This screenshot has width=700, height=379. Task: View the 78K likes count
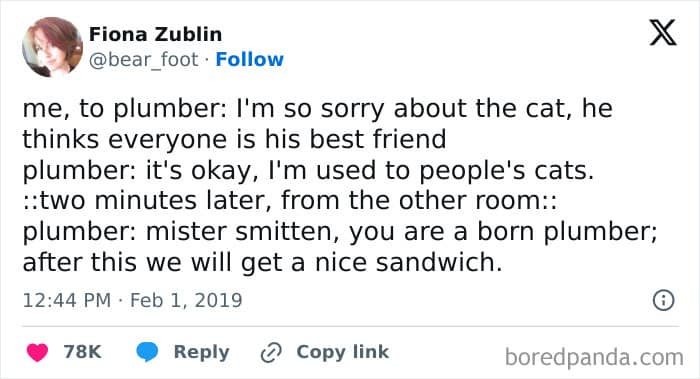click(x=82, y=352)
